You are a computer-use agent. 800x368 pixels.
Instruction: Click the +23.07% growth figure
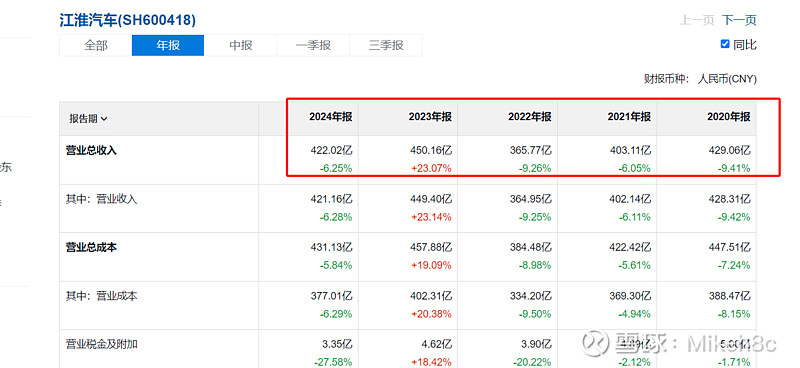click(432, 168)
